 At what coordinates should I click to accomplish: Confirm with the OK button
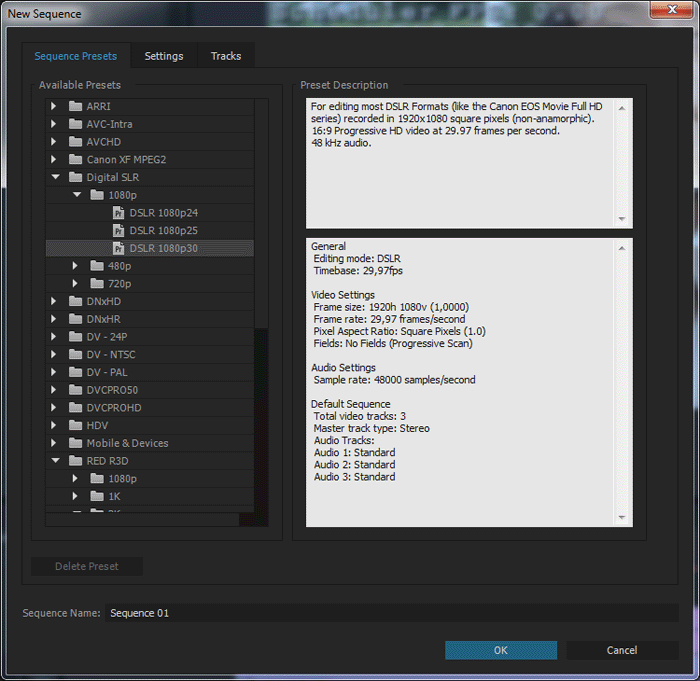point(501,650)
